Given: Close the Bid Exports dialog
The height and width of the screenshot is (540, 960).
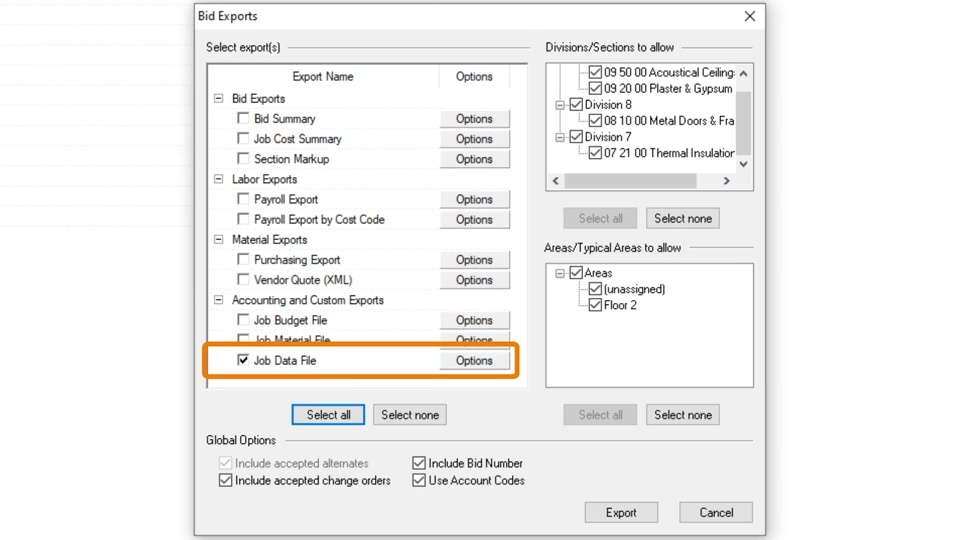Looking at the screenshot, I should point(749,16).
